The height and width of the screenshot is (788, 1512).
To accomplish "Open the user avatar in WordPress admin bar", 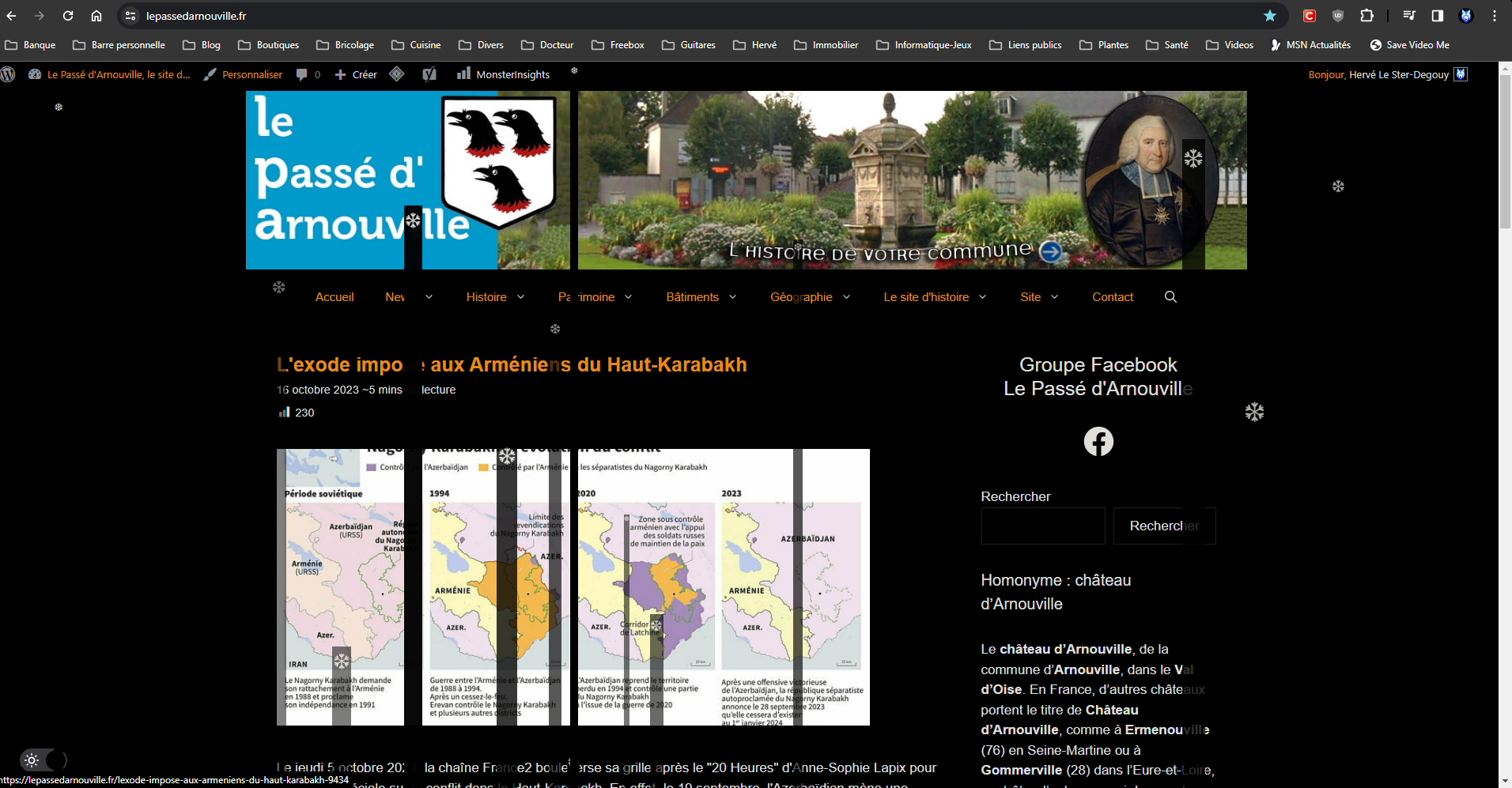I will click(x=1461, y=74).
